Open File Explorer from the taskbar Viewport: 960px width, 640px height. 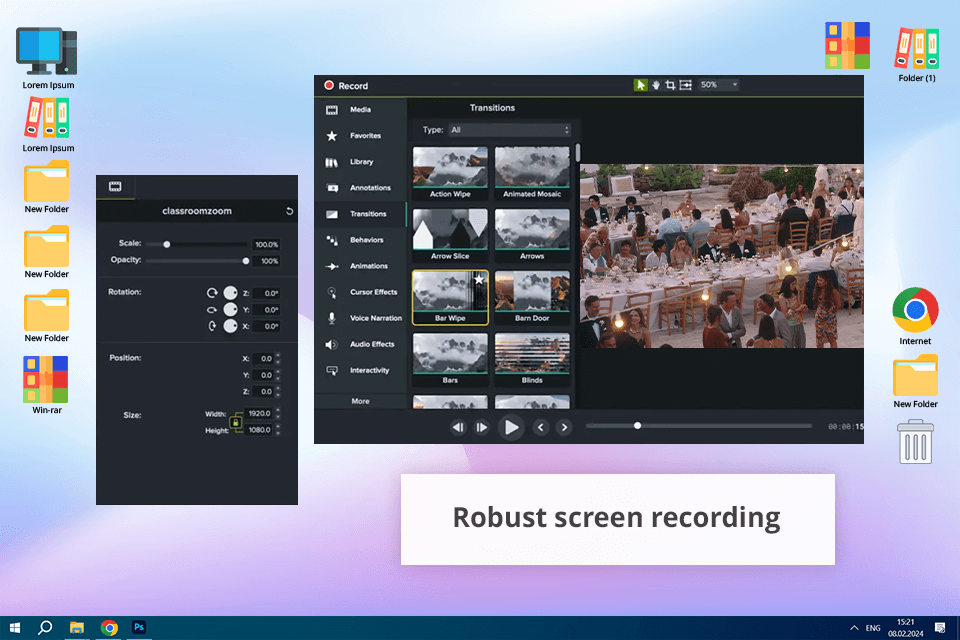click(77, 627)
